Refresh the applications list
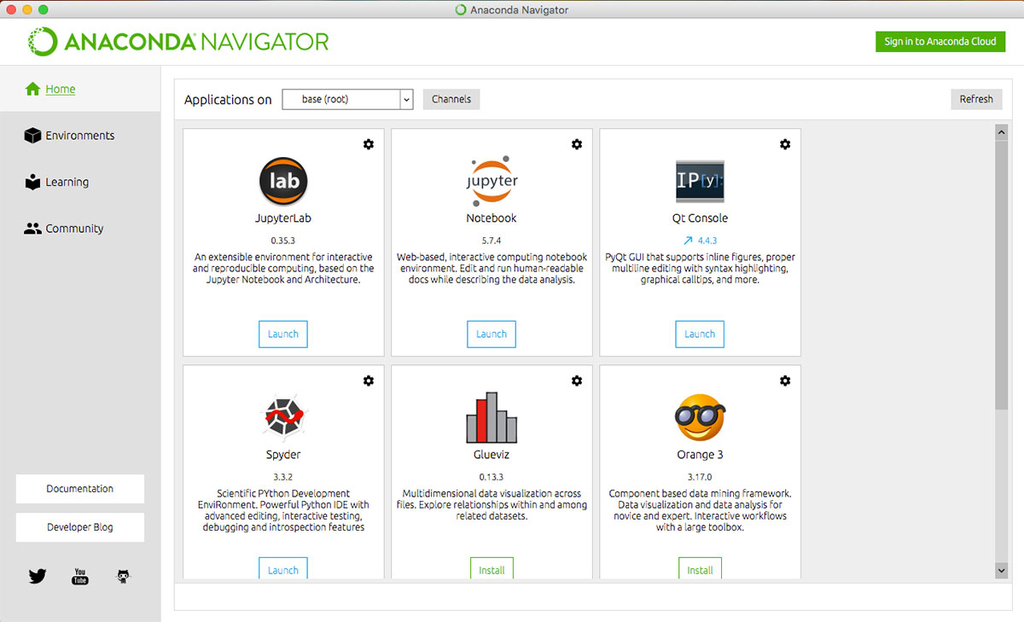The image size is (1024, 622). coord(976,99)
